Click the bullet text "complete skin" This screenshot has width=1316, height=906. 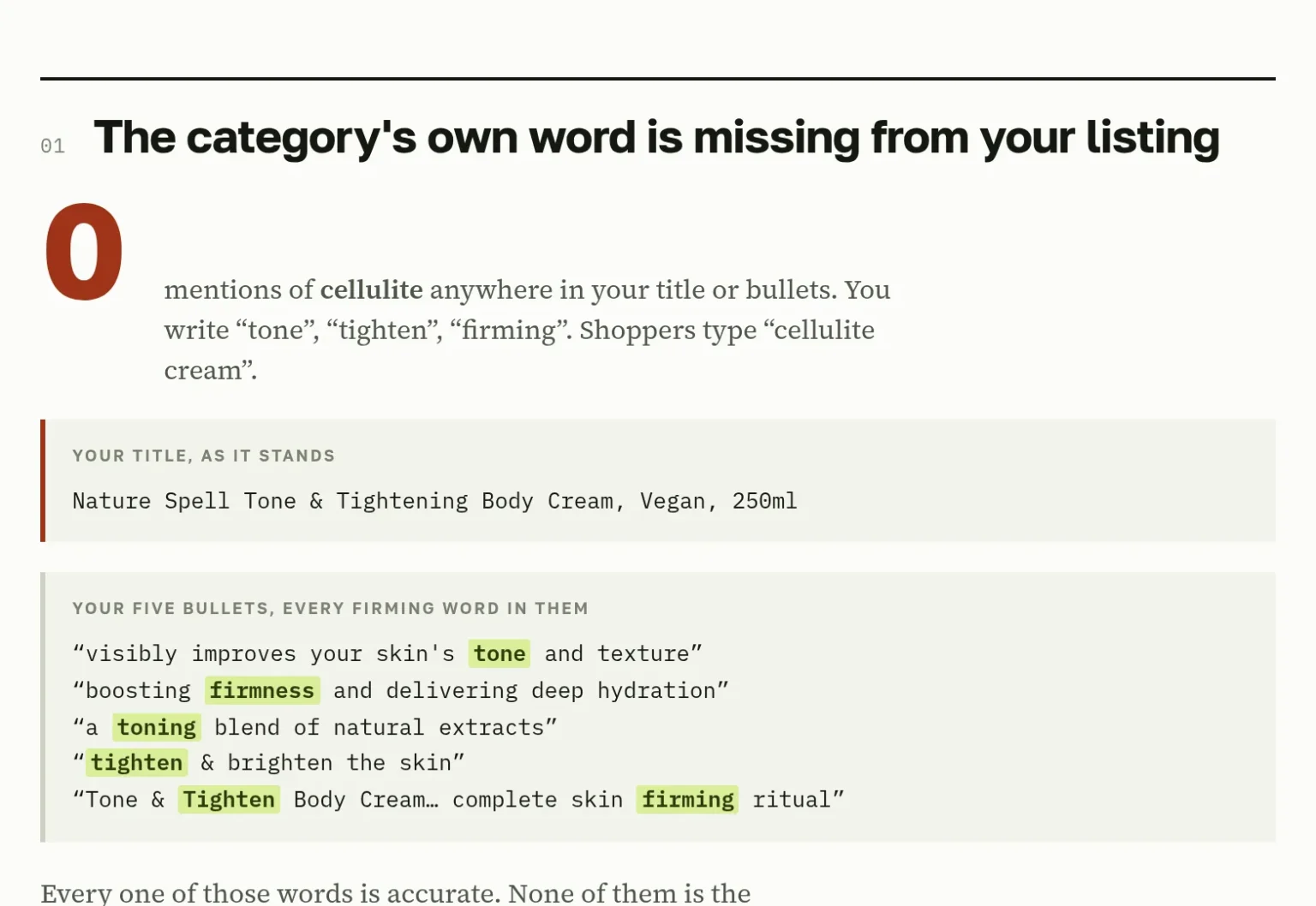(537, 799)
